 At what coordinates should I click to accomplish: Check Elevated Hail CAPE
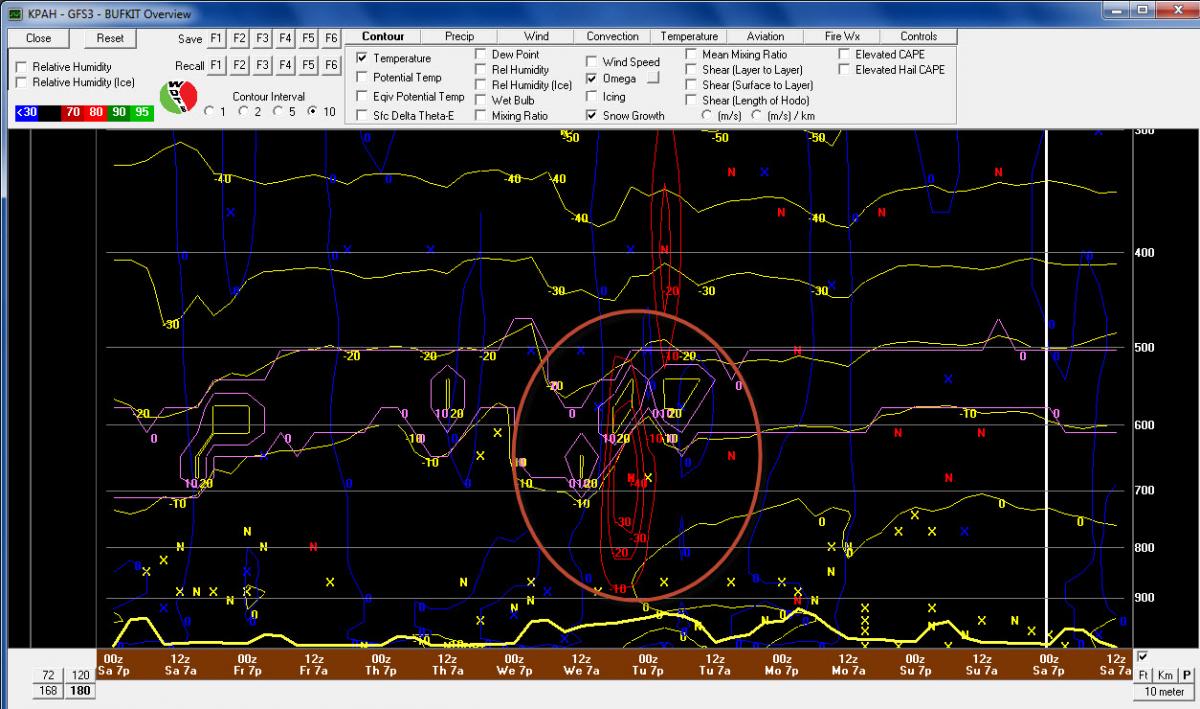845,70
